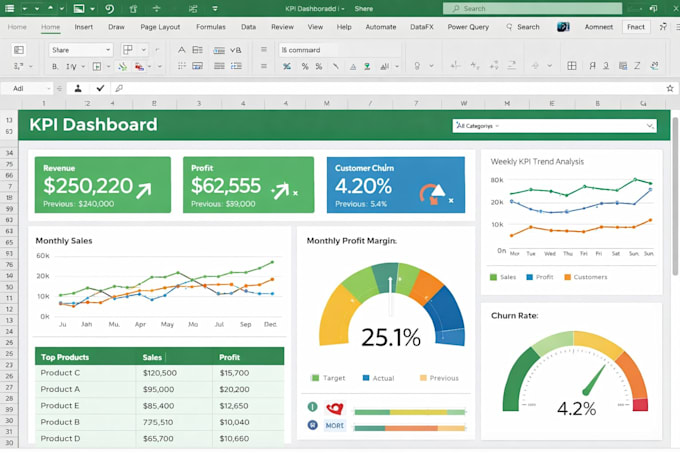Click the red heart icon under profit gauge

tap(335, 408)
